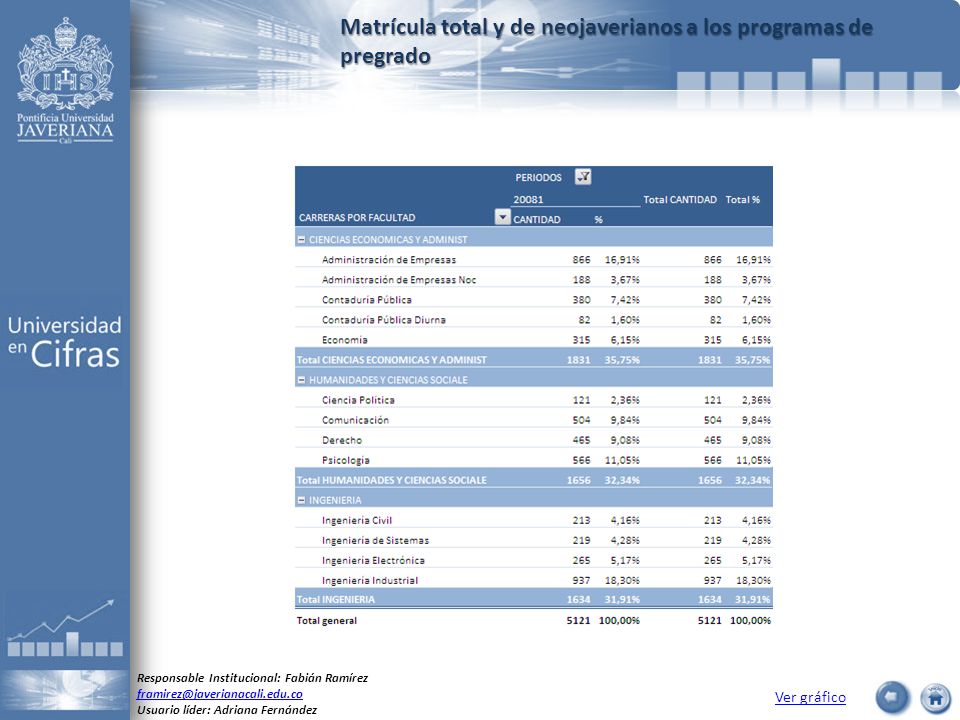Select the Contaduría Pública Diurna row label
The width and height of the screenshot is (960, 720).
click(x=384, y=320)
